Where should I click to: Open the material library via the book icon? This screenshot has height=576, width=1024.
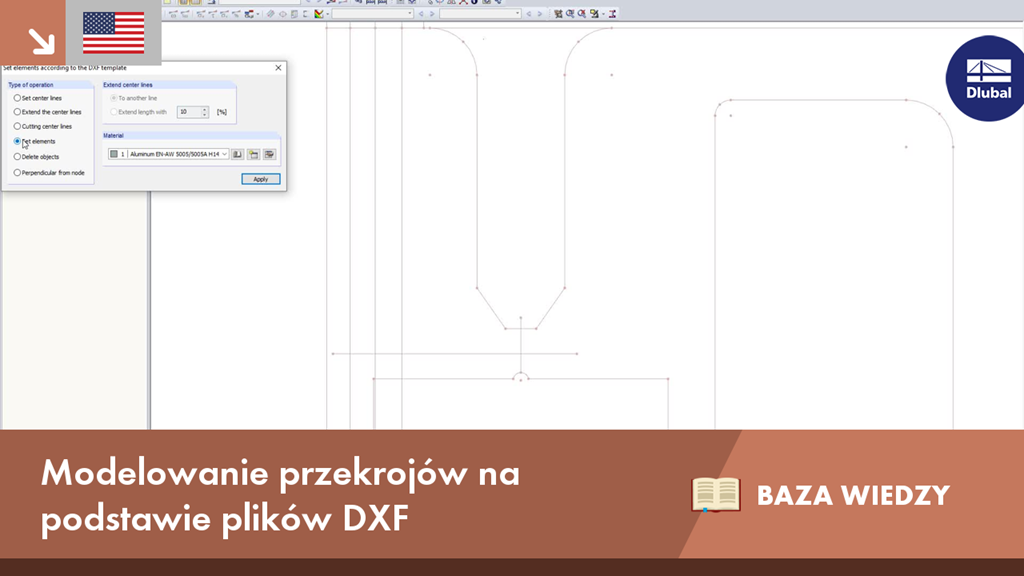click(x=237, y=153)
